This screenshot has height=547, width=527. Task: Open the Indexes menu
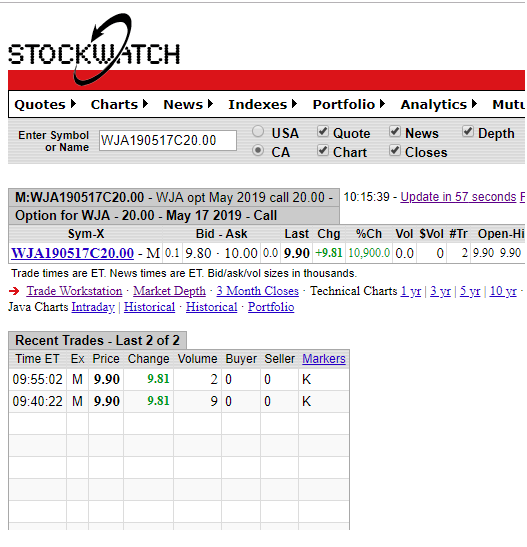[257, 105]
